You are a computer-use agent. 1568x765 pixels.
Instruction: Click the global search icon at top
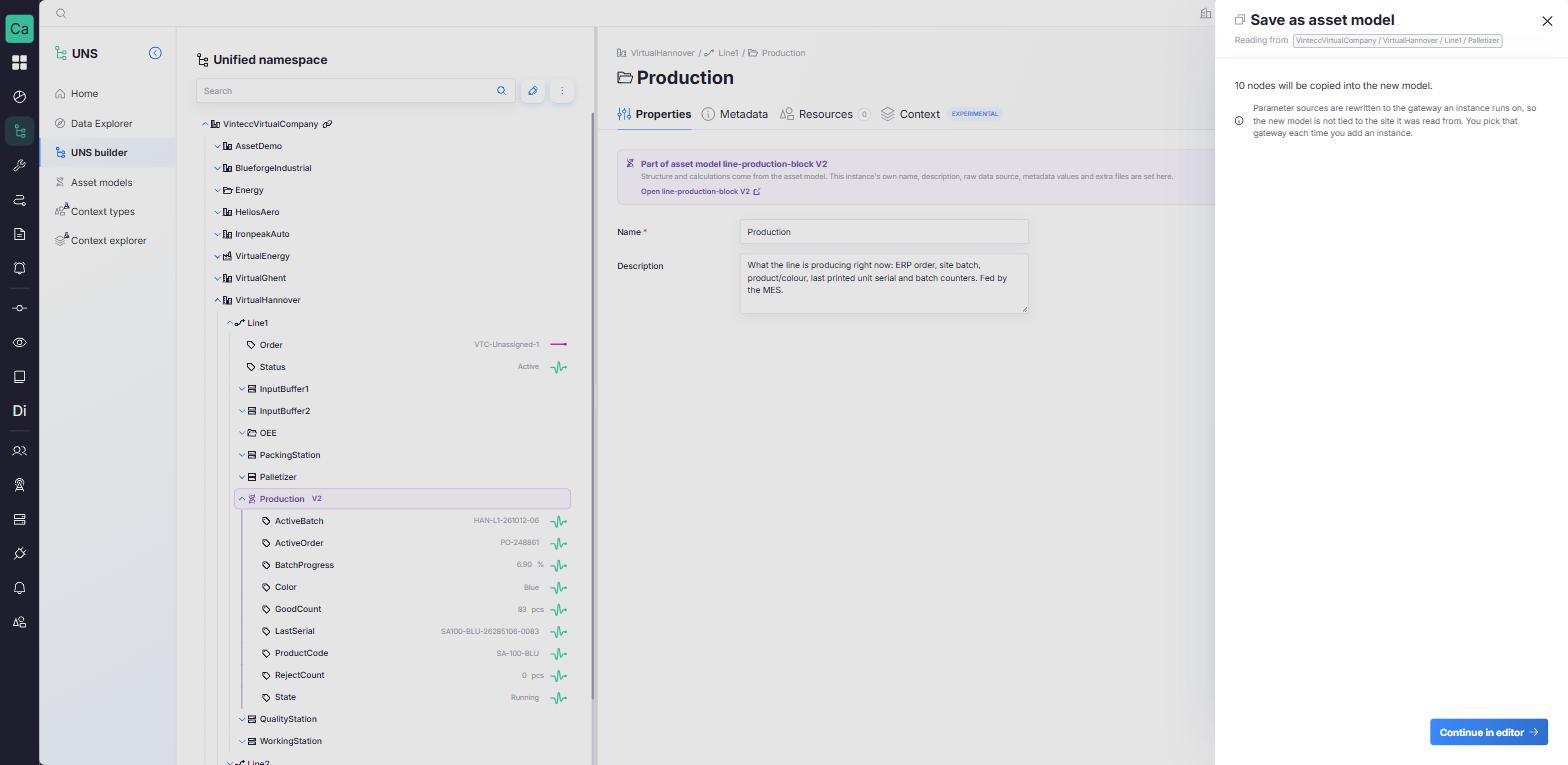click(61, 14)
